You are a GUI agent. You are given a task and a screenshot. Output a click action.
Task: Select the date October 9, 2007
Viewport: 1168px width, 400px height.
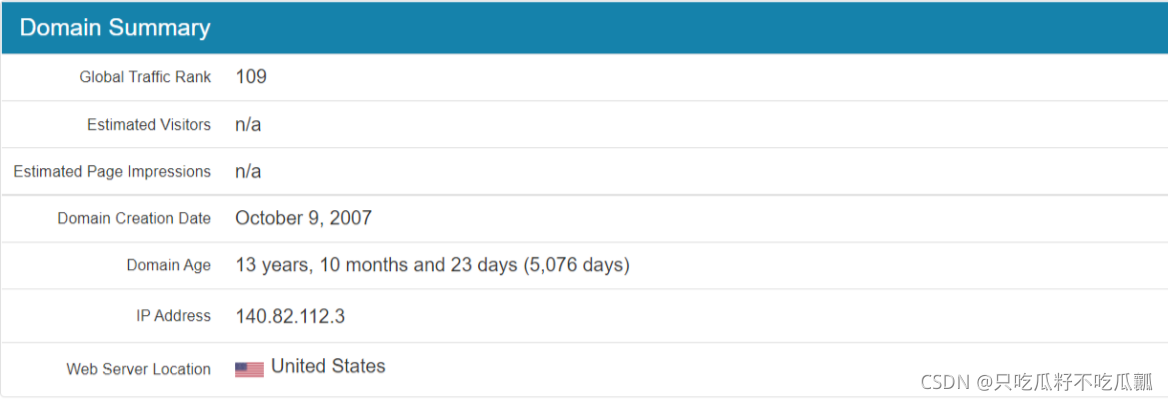303,218
